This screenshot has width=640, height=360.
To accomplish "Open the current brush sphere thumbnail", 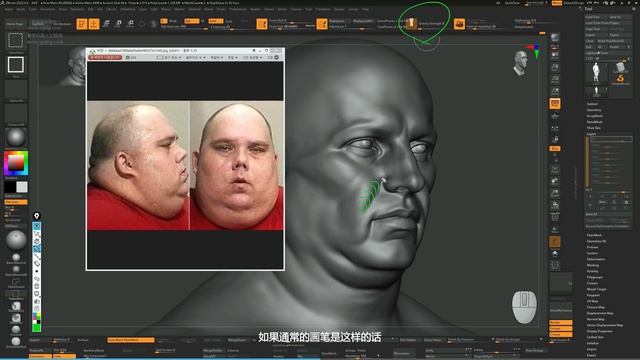I will tap(16, 240).
